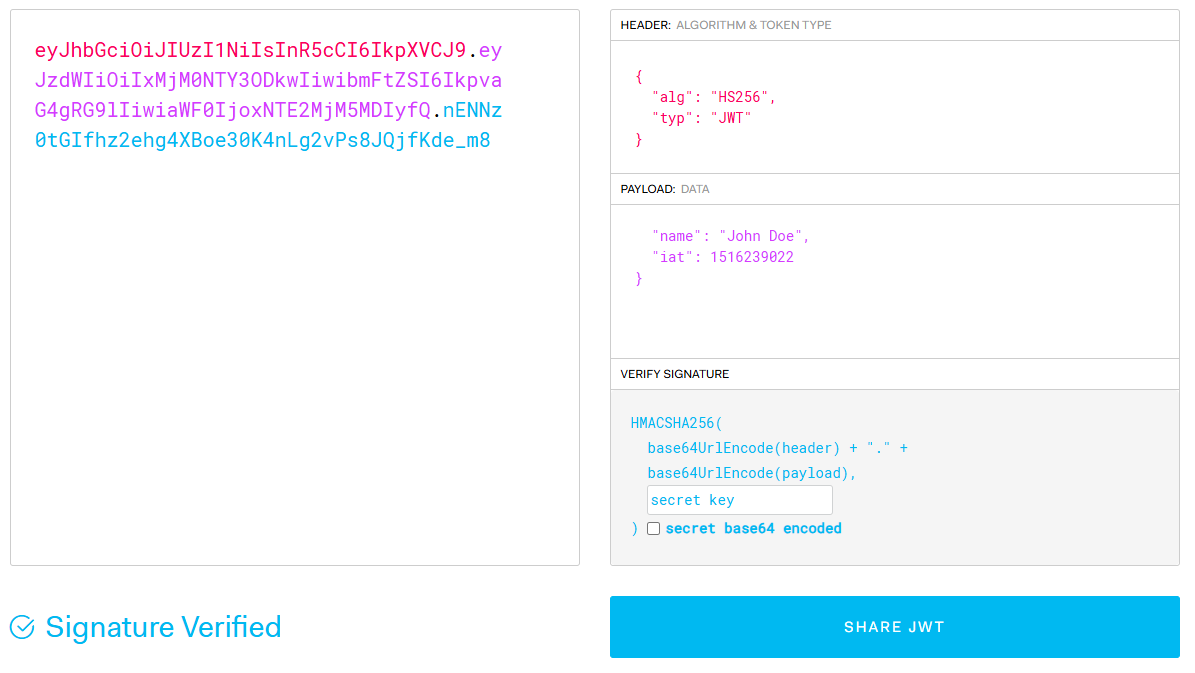Enable the secret base64 encoded checkbox
The width and height of the screenshot is (1195, 673).
tap(654, 528)
